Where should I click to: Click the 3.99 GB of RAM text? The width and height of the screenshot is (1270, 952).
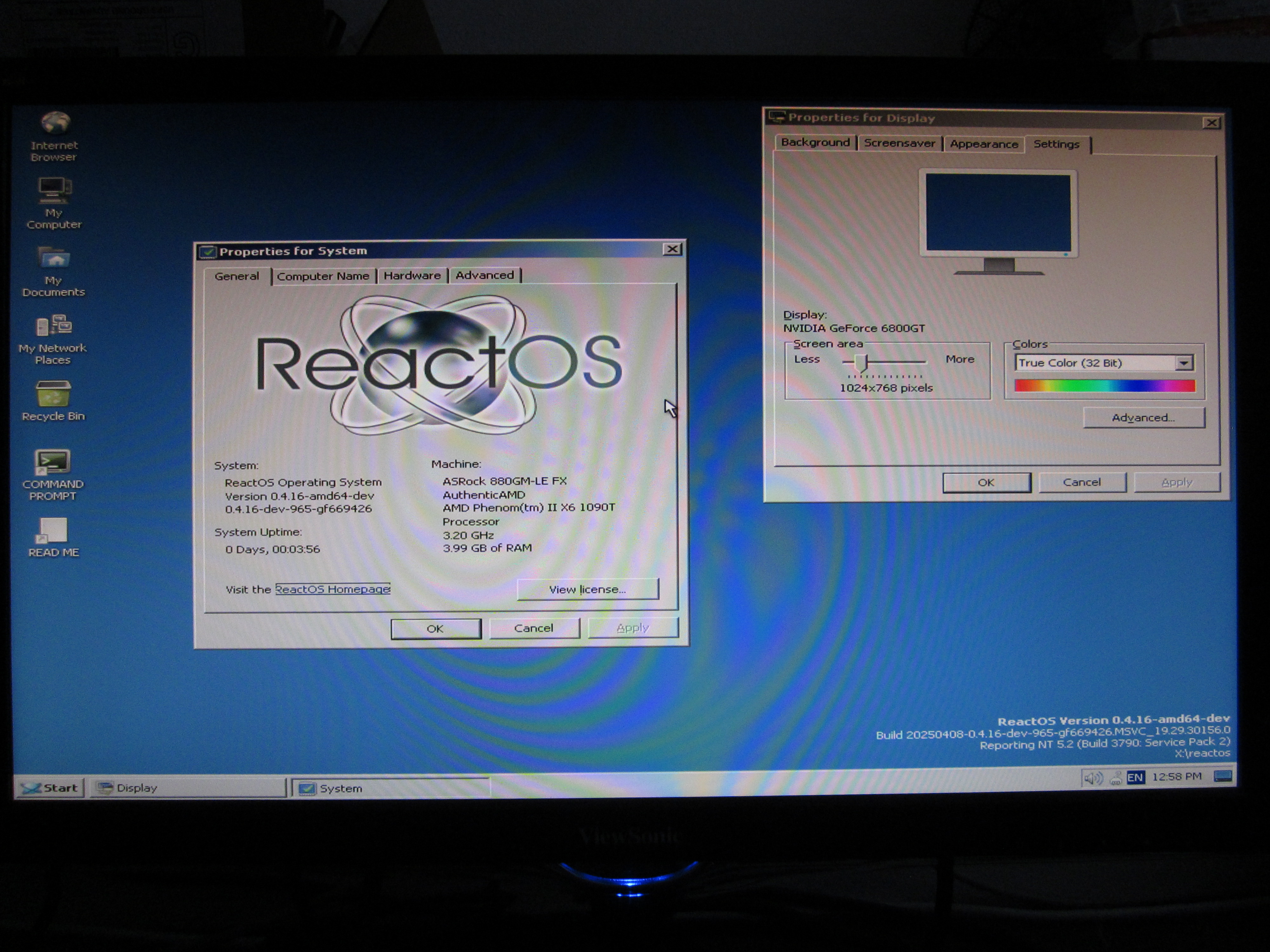click(487, 548)
